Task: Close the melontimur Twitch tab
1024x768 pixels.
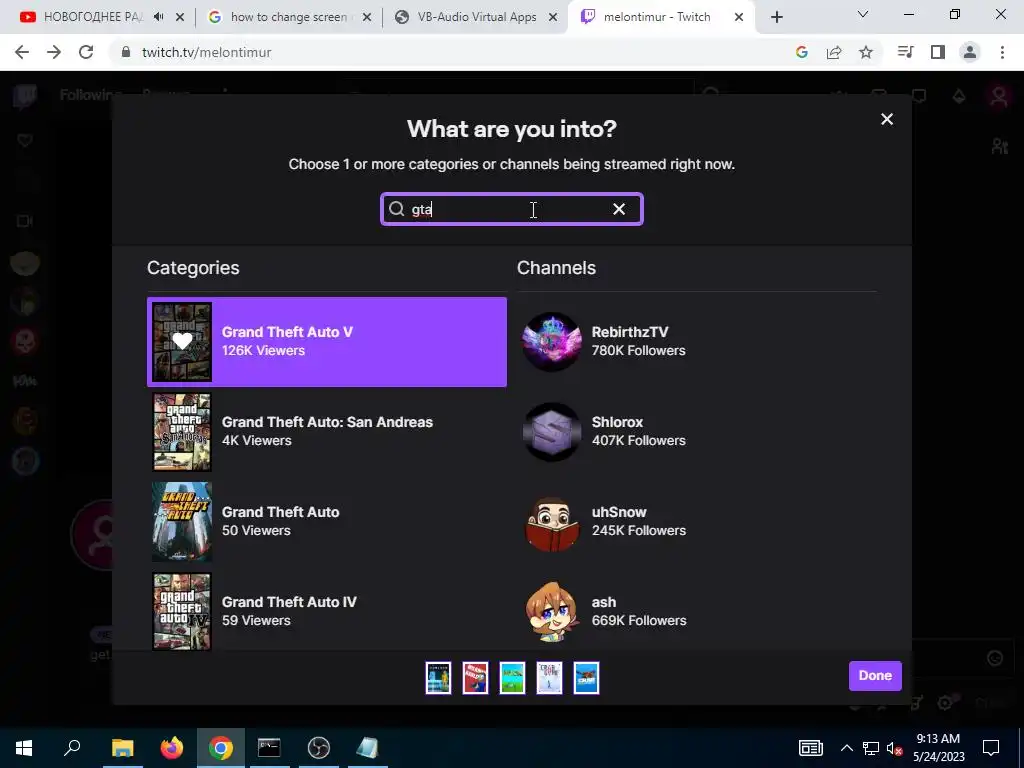Action: pos(739,18)
